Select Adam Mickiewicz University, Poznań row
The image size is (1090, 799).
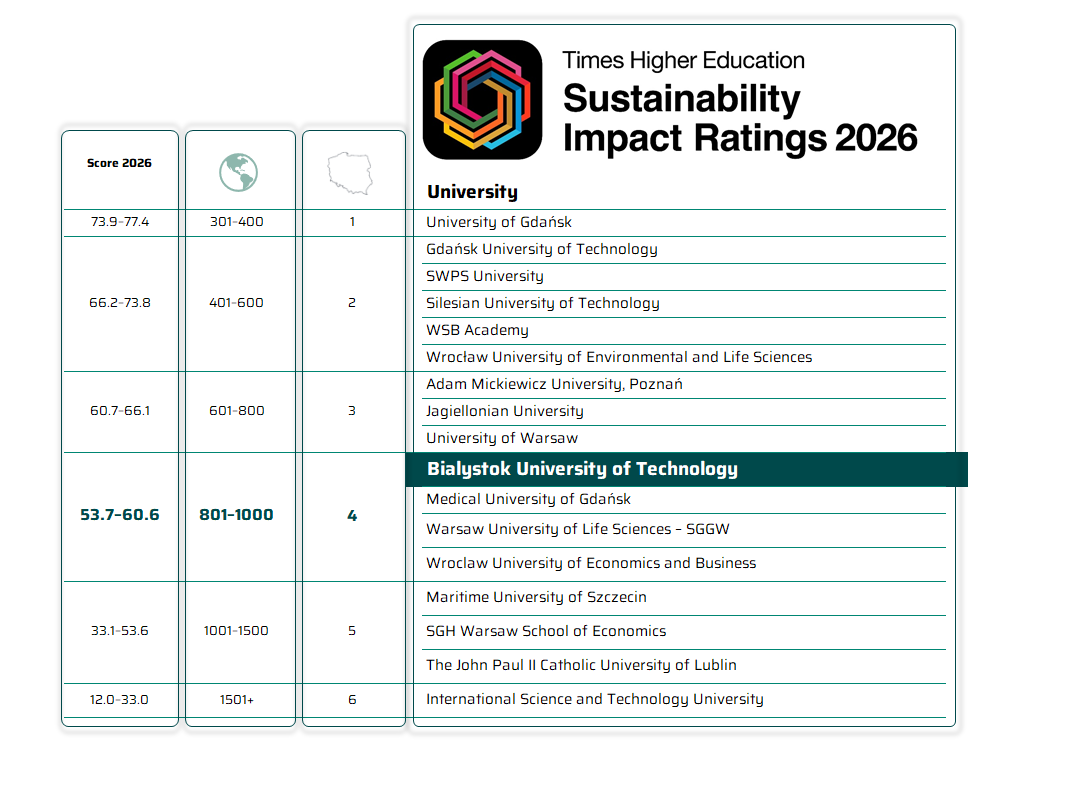(x=684, y=385)
